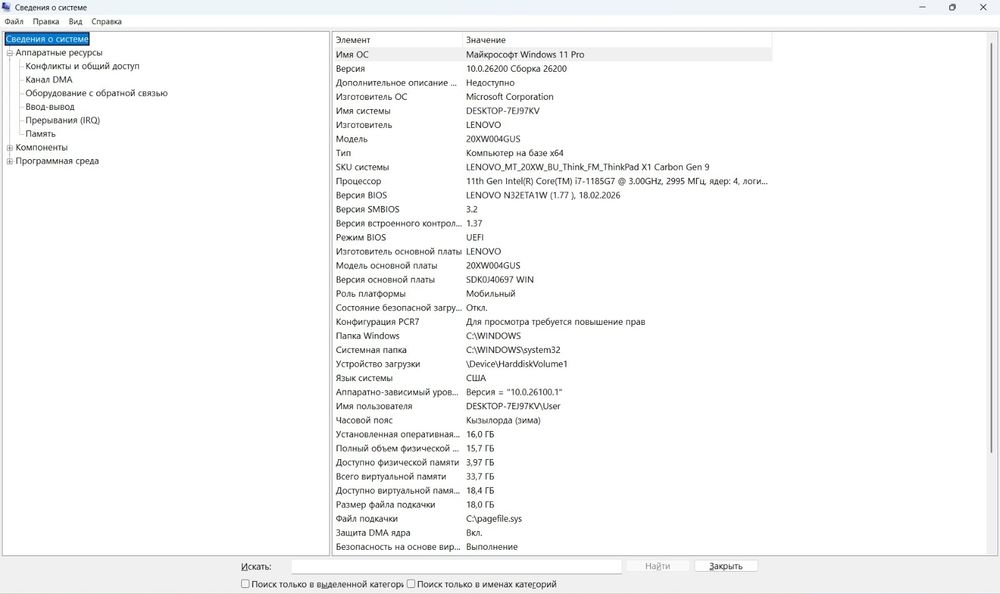The height and width of the screenshot is (594, 1000).
Task: Click the Модель основной платы row
Action: pyautogui.click(x=552, y=265)
